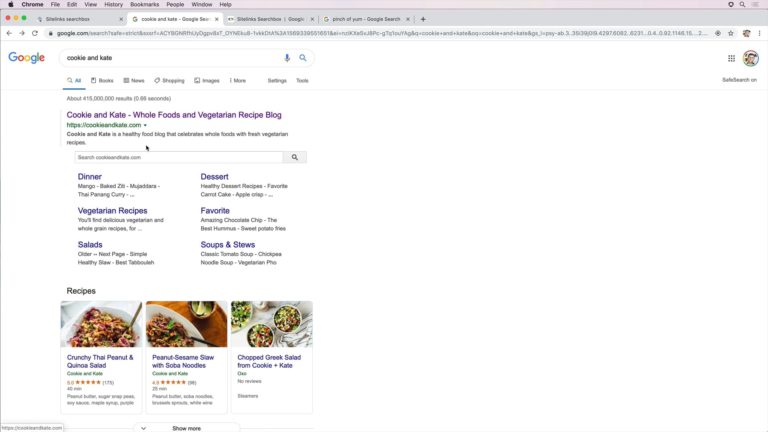Click the Google logo
768x432 pixels.
(x=26, y=58)
